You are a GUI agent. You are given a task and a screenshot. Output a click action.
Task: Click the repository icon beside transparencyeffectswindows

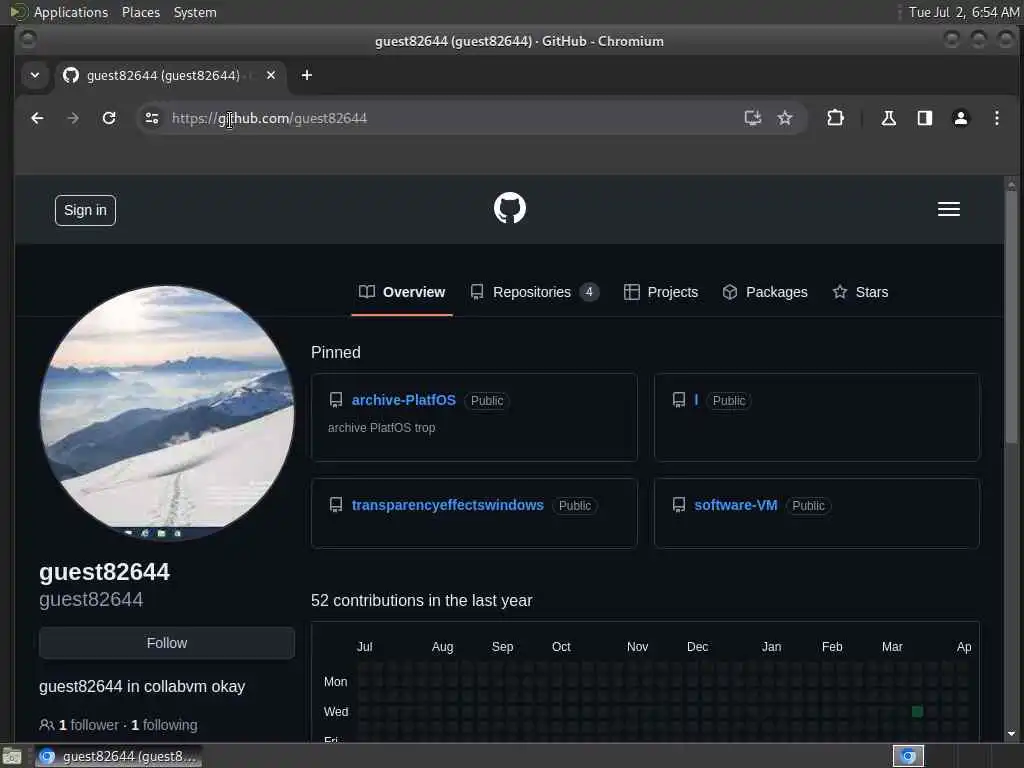336,505
